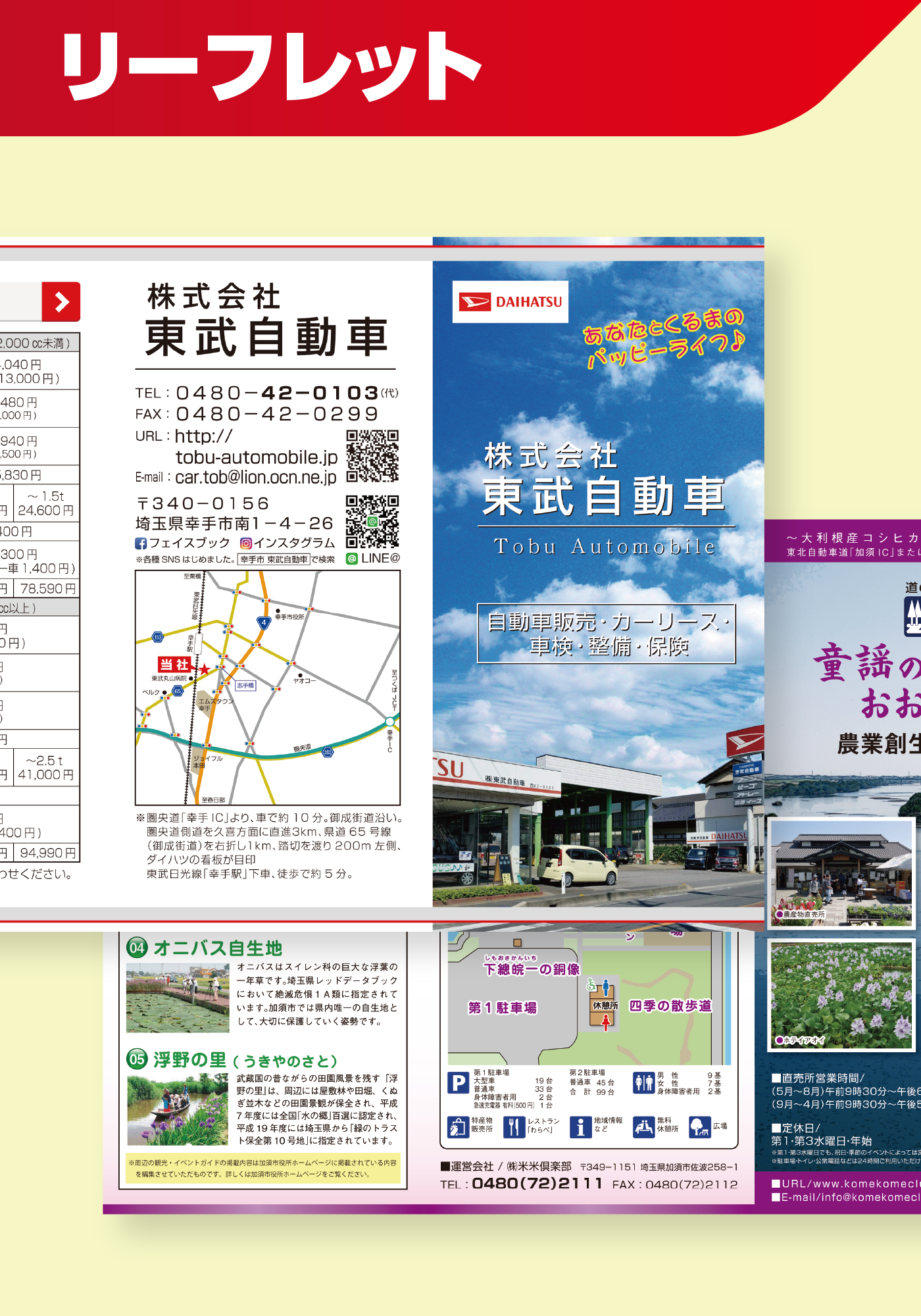Select the ホテイアオイ flower photo
Screen dimensions: 921x1316
[842, 995]
